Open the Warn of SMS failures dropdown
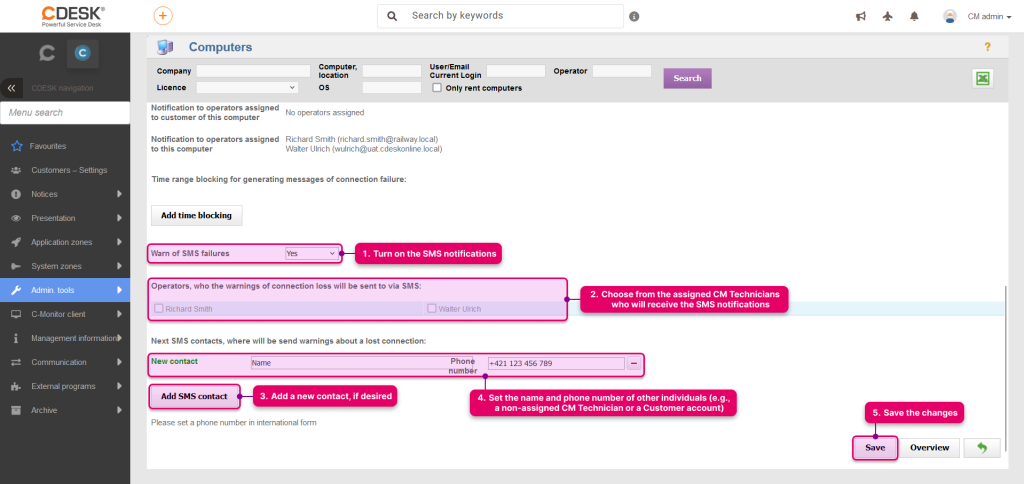This screenshot has height=484, width=1024. [312, 253]
